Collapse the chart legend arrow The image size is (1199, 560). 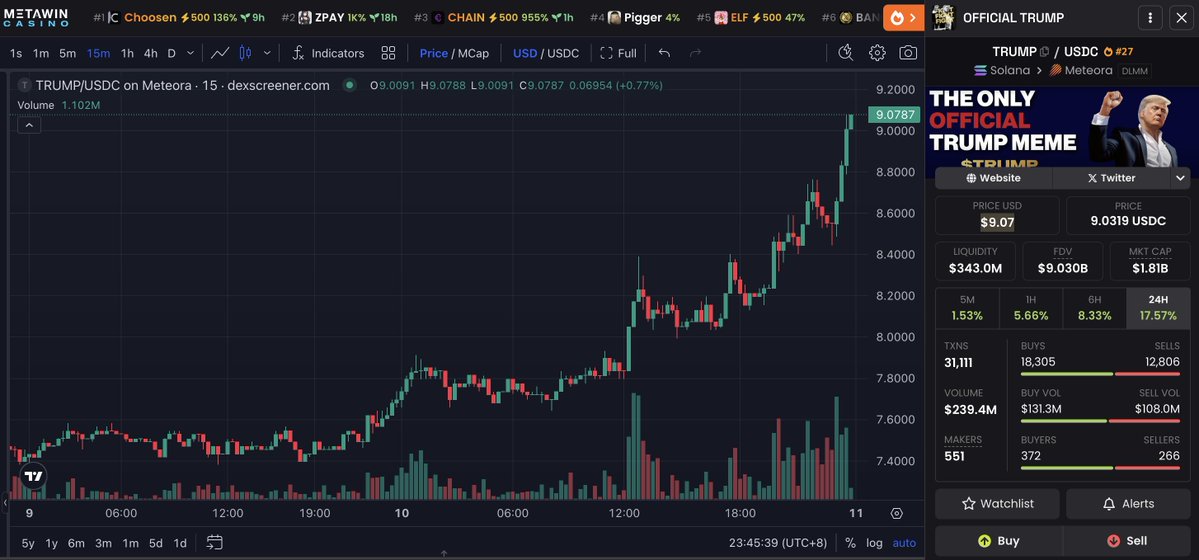pyautogui.click(x=28, y=125)
